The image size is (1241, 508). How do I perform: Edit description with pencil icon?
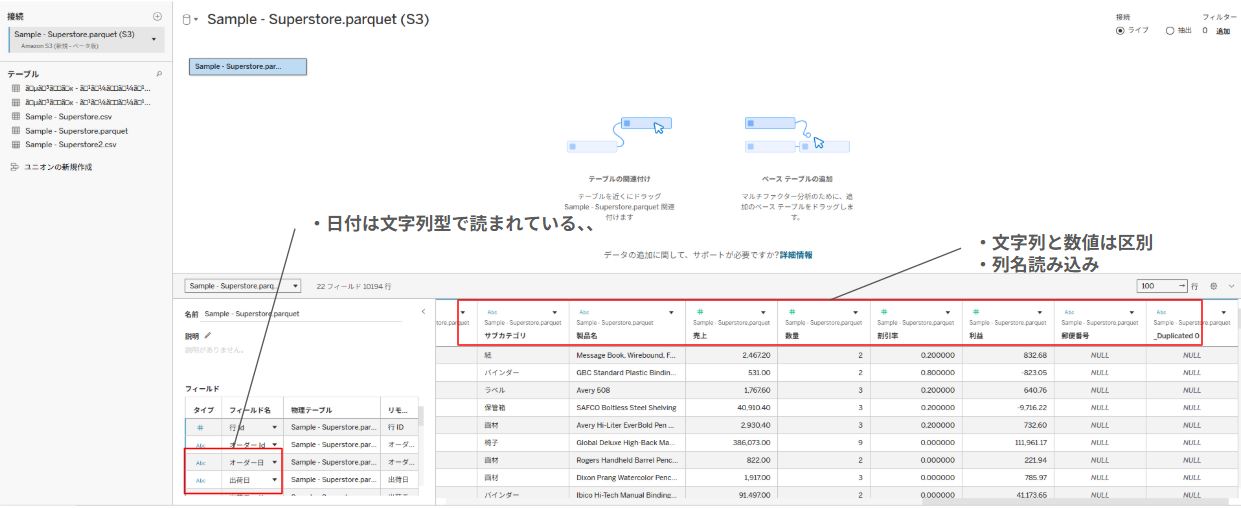click(208, 336)
